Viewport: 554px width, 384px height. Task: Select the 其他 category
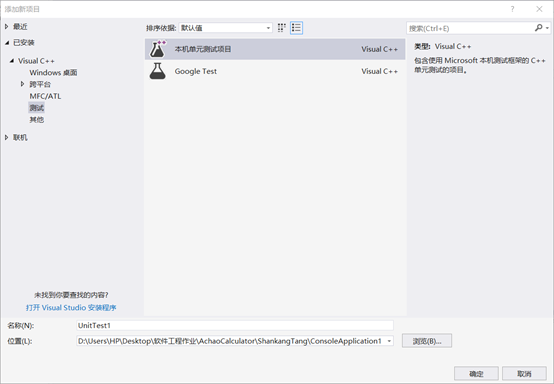[x=37, y=120]
